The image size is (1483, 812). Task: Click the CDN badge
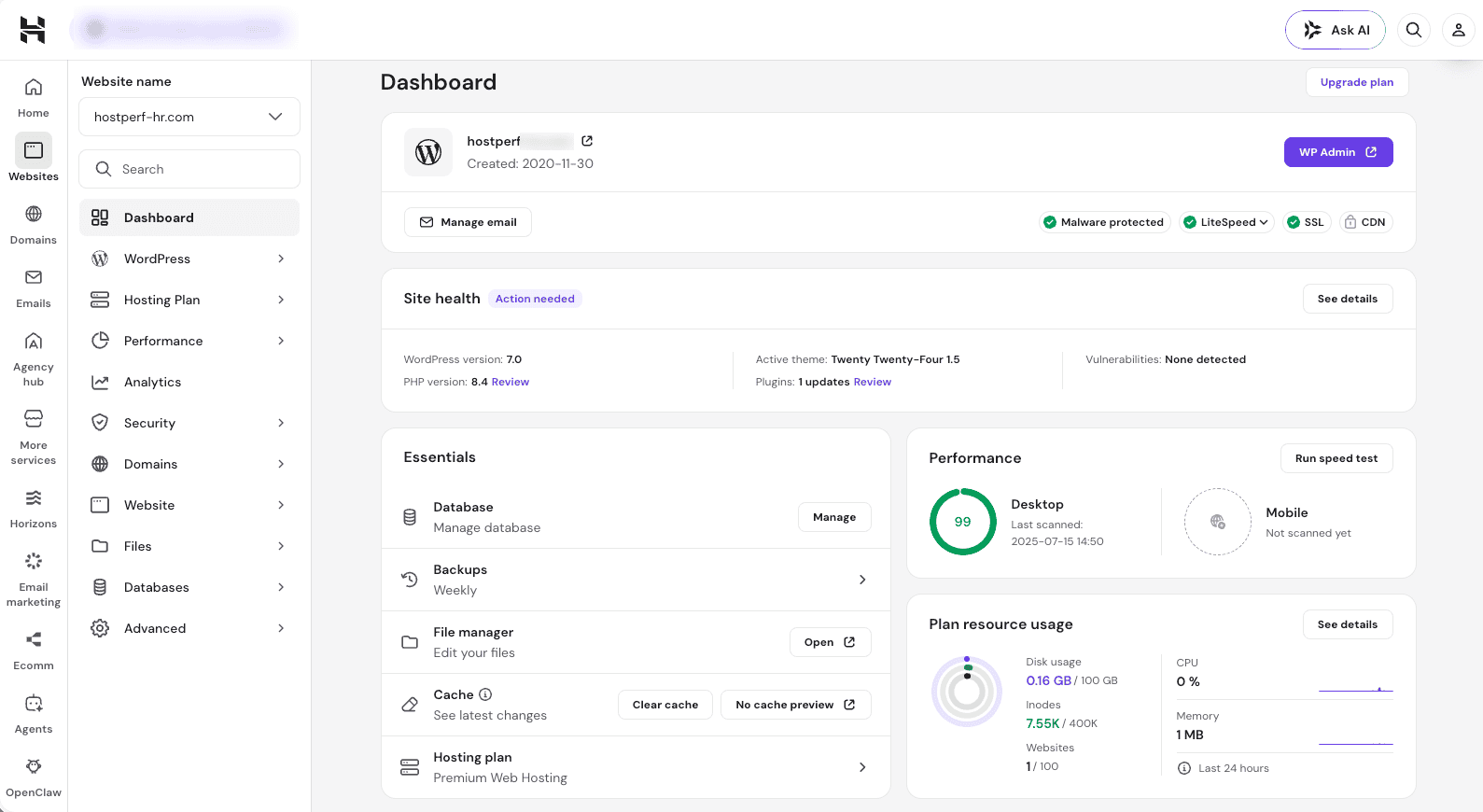click(x=1365, y=222)
